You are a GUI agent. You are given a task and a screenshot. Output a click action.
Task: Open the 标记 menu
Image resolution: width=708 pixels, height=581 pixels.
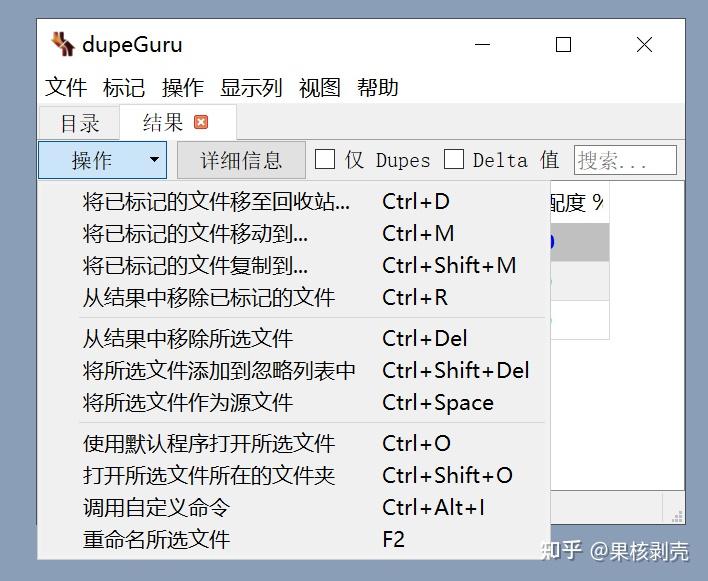[x=124, y=87]
